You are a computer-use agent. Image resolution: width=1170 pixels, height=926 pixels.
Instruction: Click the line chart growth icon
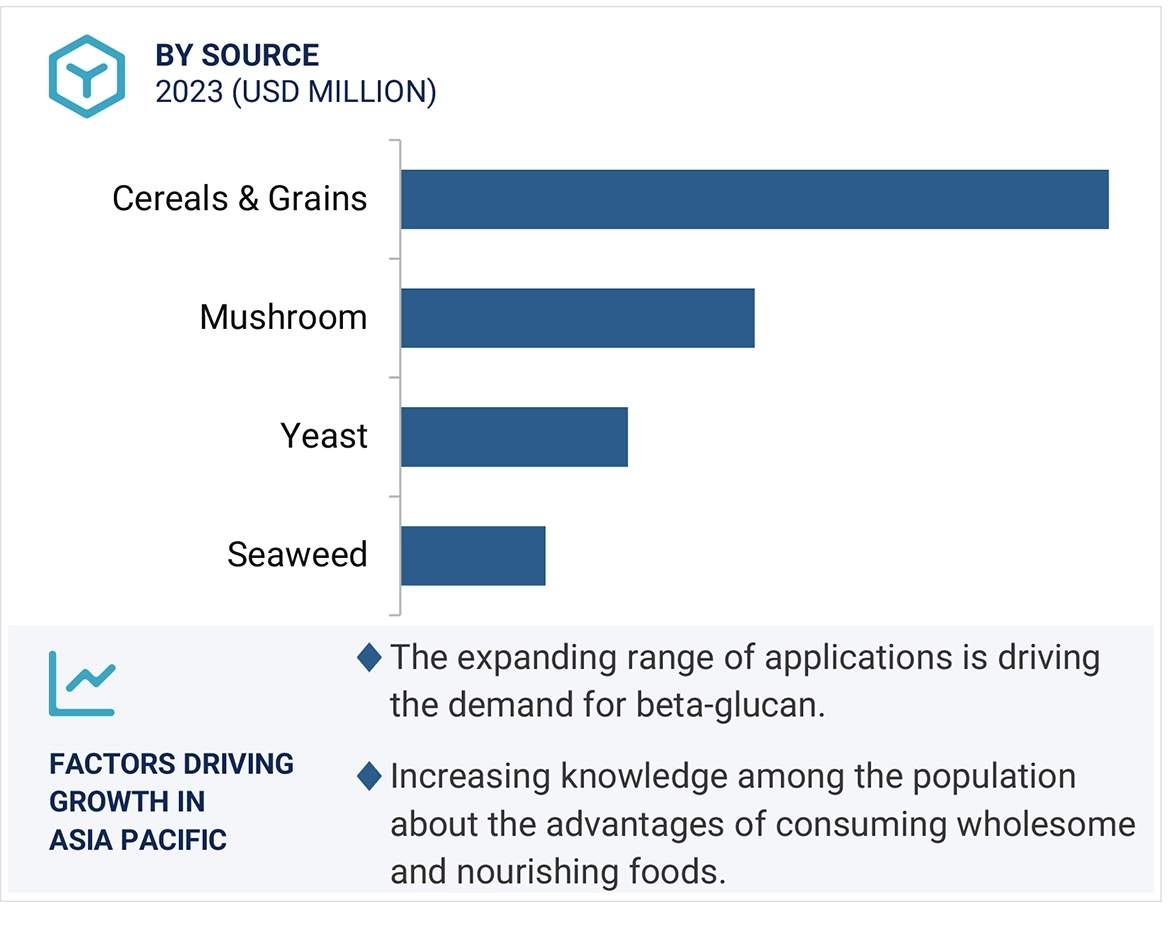(82, 683)
